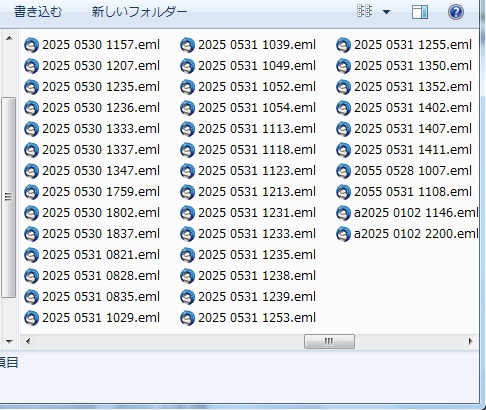486x410 pixels.
Task: Select file 2025 0530 1759.eml
Action: pyautogui.click(x=92, y=192)
